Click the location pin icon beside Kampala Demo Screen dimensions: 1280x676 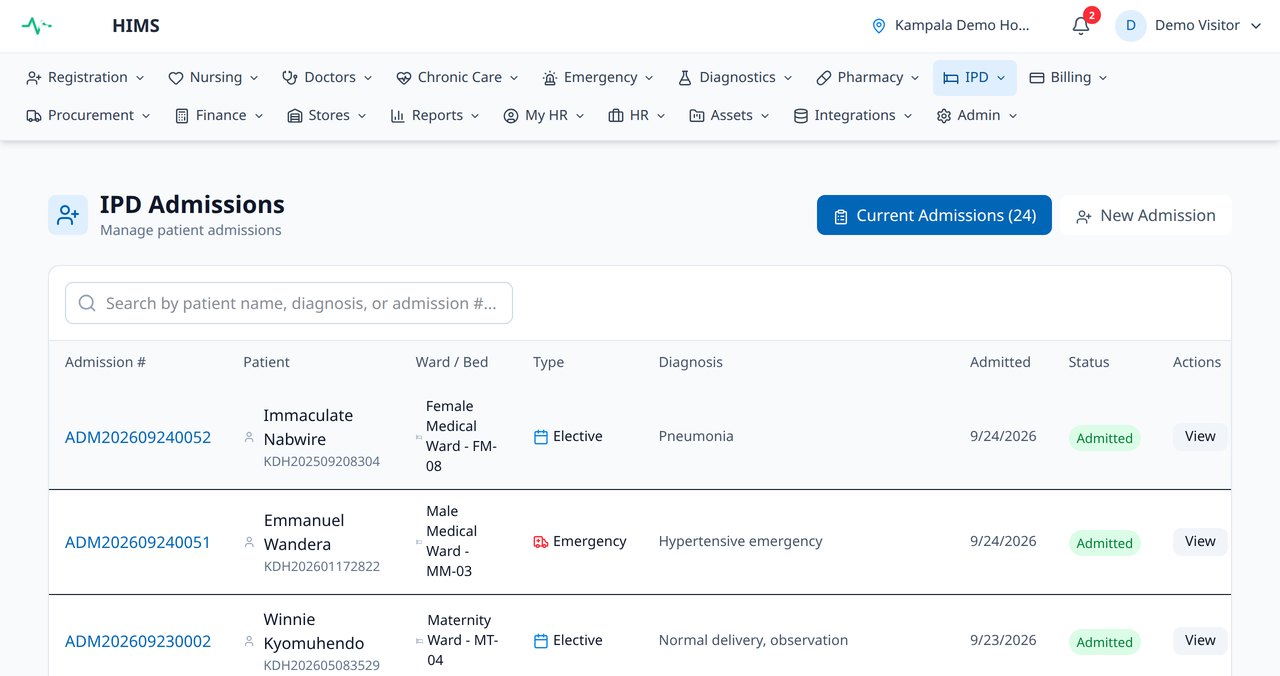coord(879,26)
